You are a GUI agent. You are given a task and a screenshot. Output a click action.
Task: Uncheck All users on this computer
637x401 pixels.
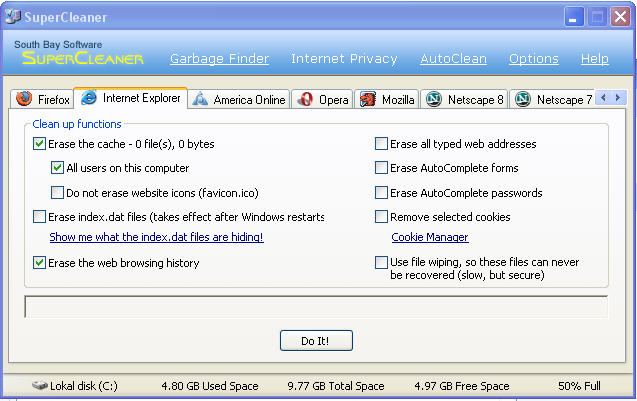coord(57,168)
